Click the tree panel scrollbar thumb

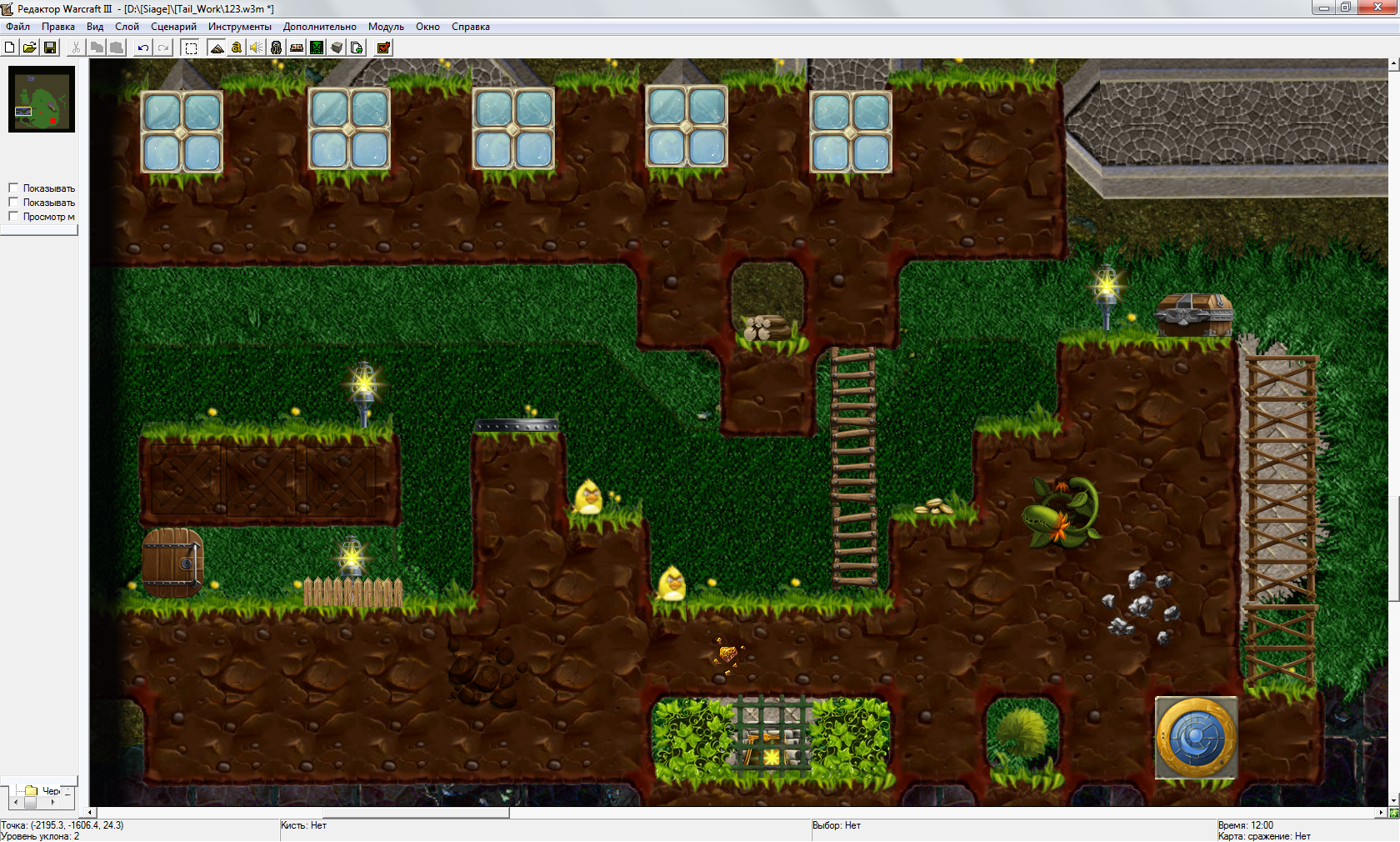click(x=30, y=802)
